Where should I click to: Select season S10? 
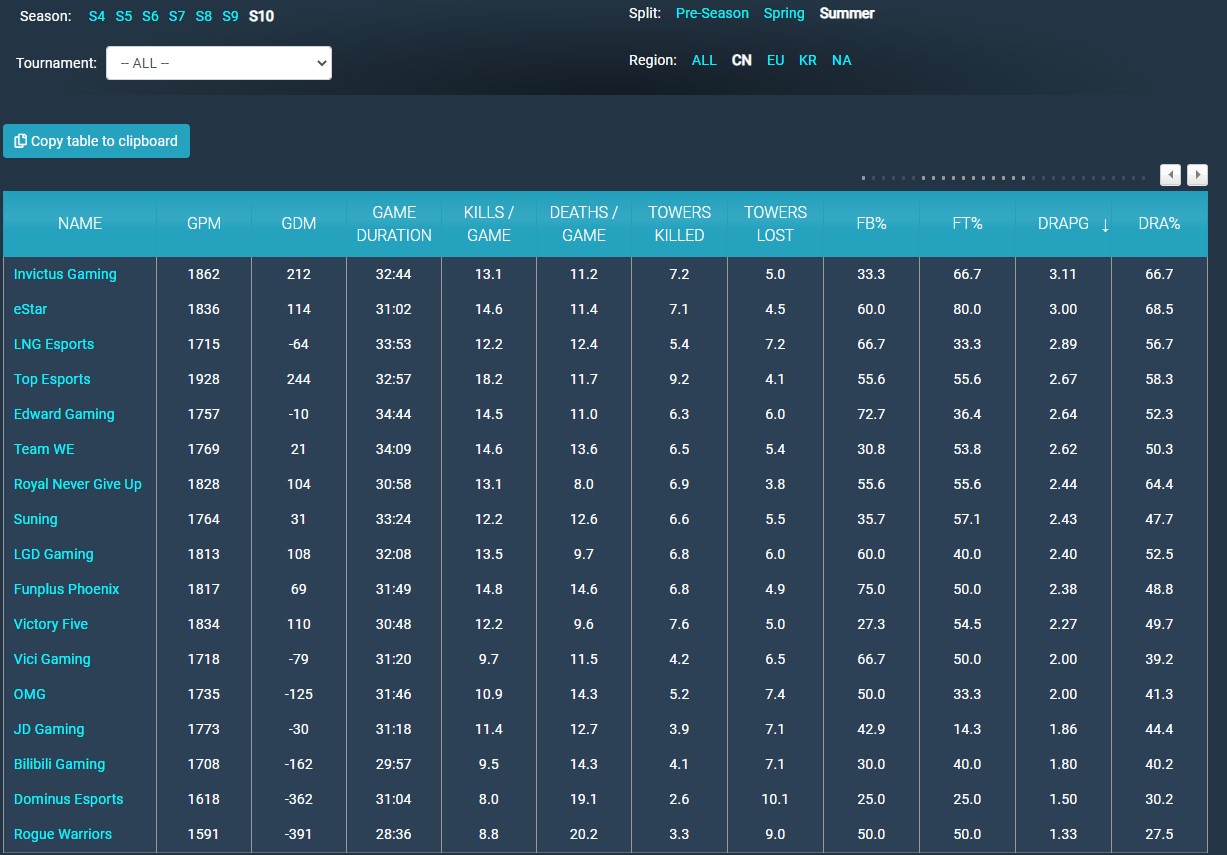point(261,16)
